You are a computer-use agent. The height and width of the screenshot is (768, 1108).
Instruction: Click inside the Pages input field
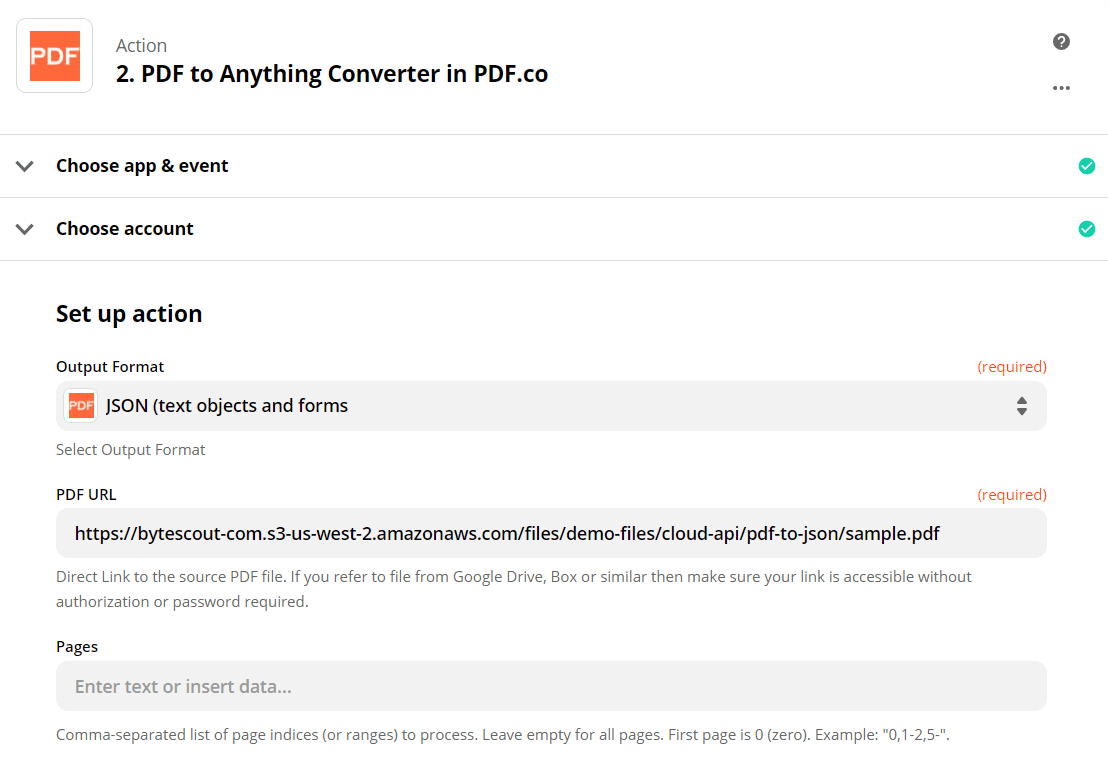coord(550,686)
